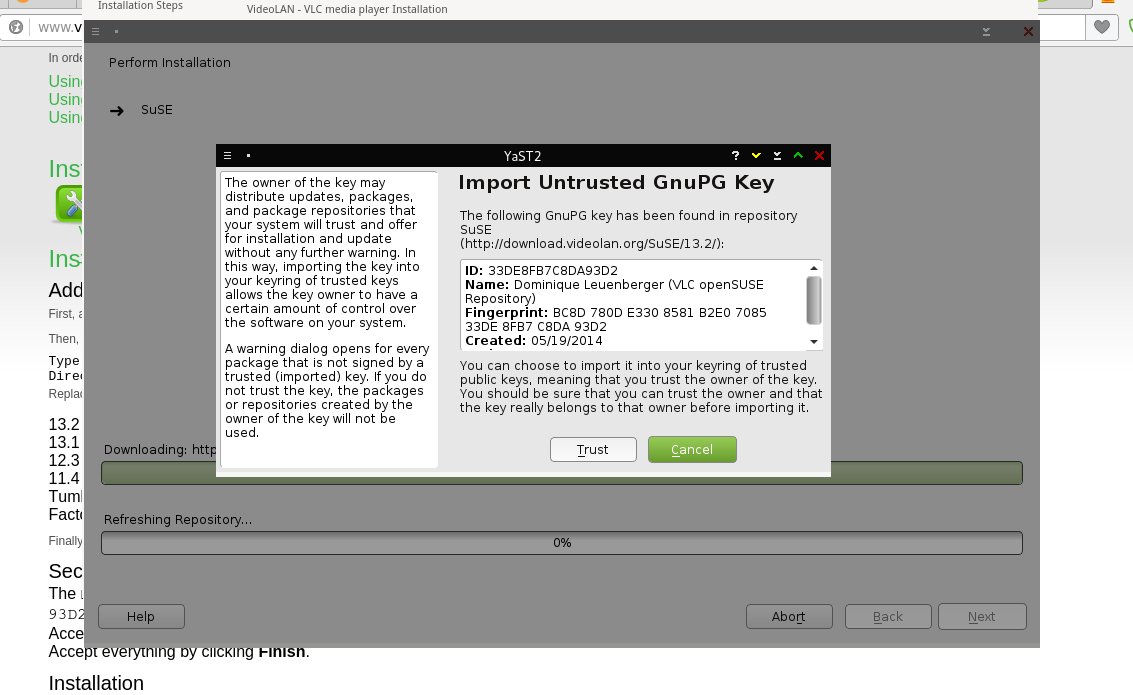Click the YaST2 titlebar pin dot icon
Screen dimensions: 1133x695
pyautogui.click(x=249, y=155)
